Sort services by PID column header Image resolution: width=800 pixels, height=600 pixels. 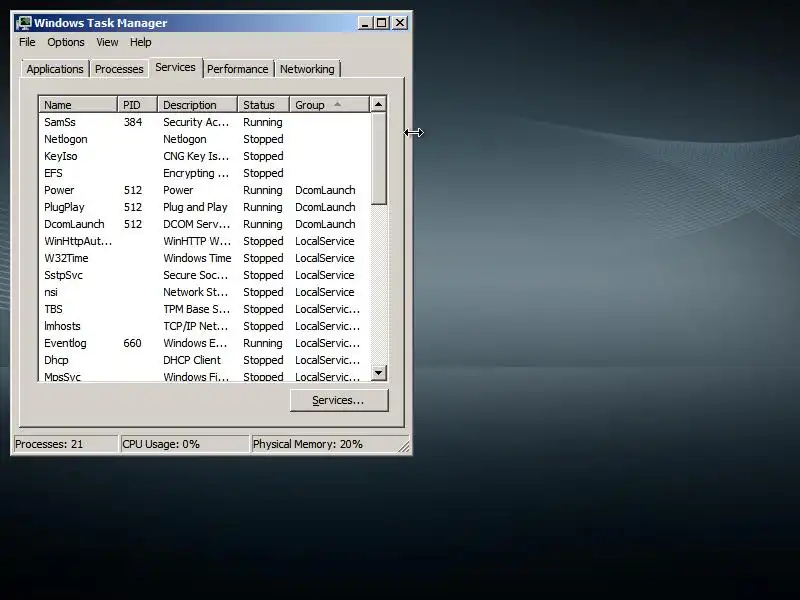click(137, 105)
